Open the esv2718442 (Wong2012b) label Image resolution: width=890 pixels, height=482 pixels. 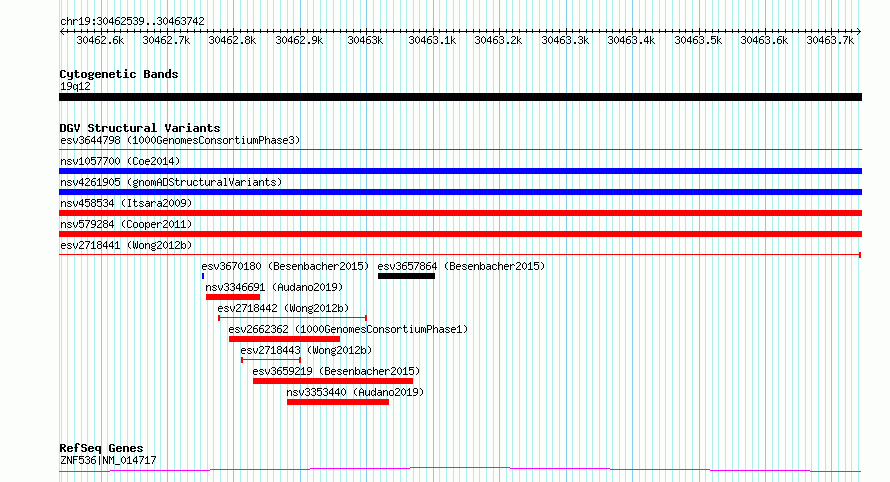283,308
